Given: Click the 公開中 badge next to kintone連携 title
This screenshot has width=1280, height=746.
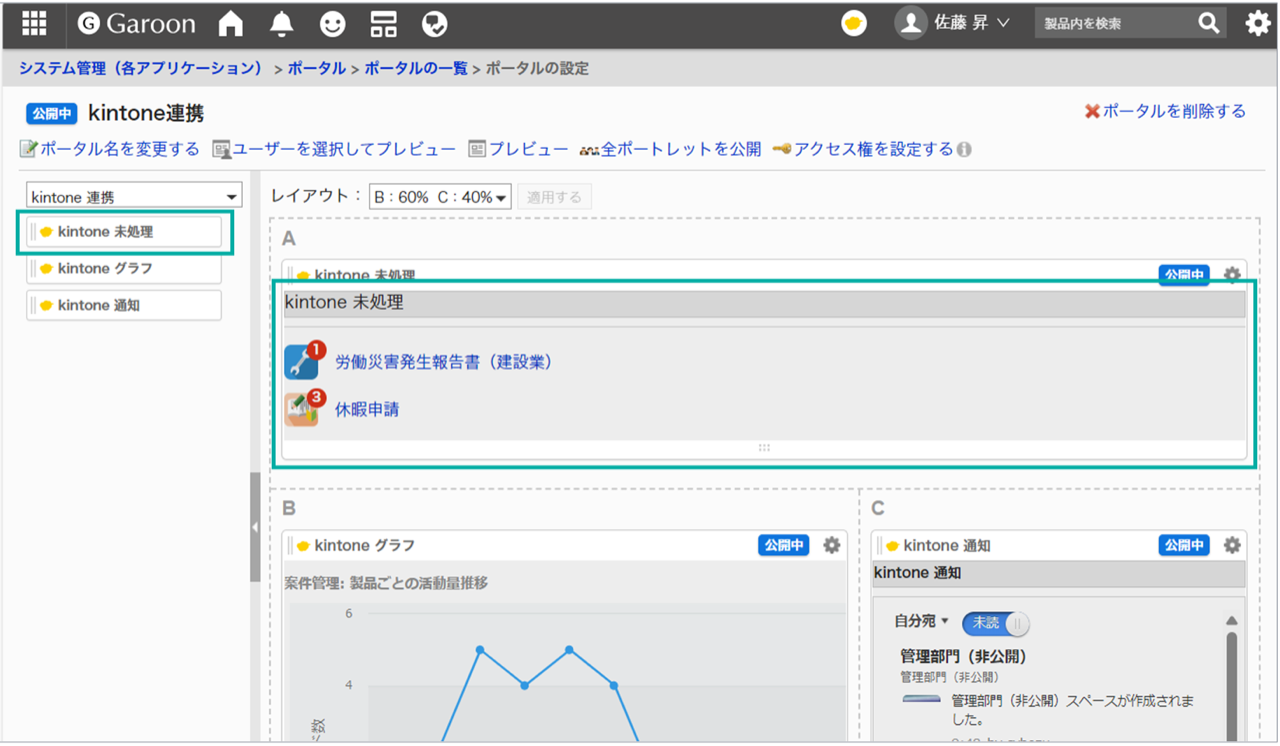Looking at the screenshot, I should (x=52, y=113).
